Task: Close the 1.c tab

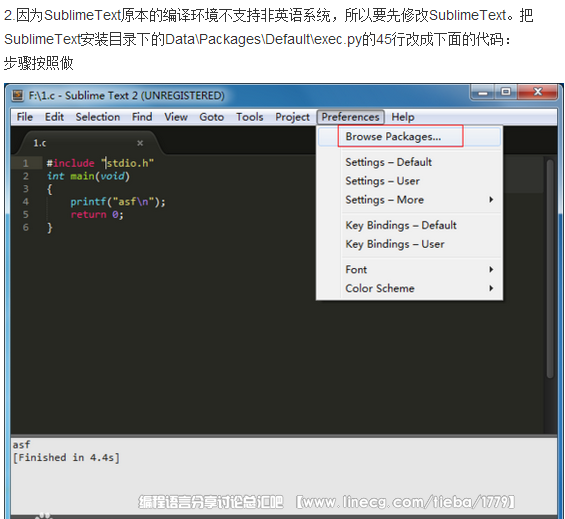Action: click(140, 143)
